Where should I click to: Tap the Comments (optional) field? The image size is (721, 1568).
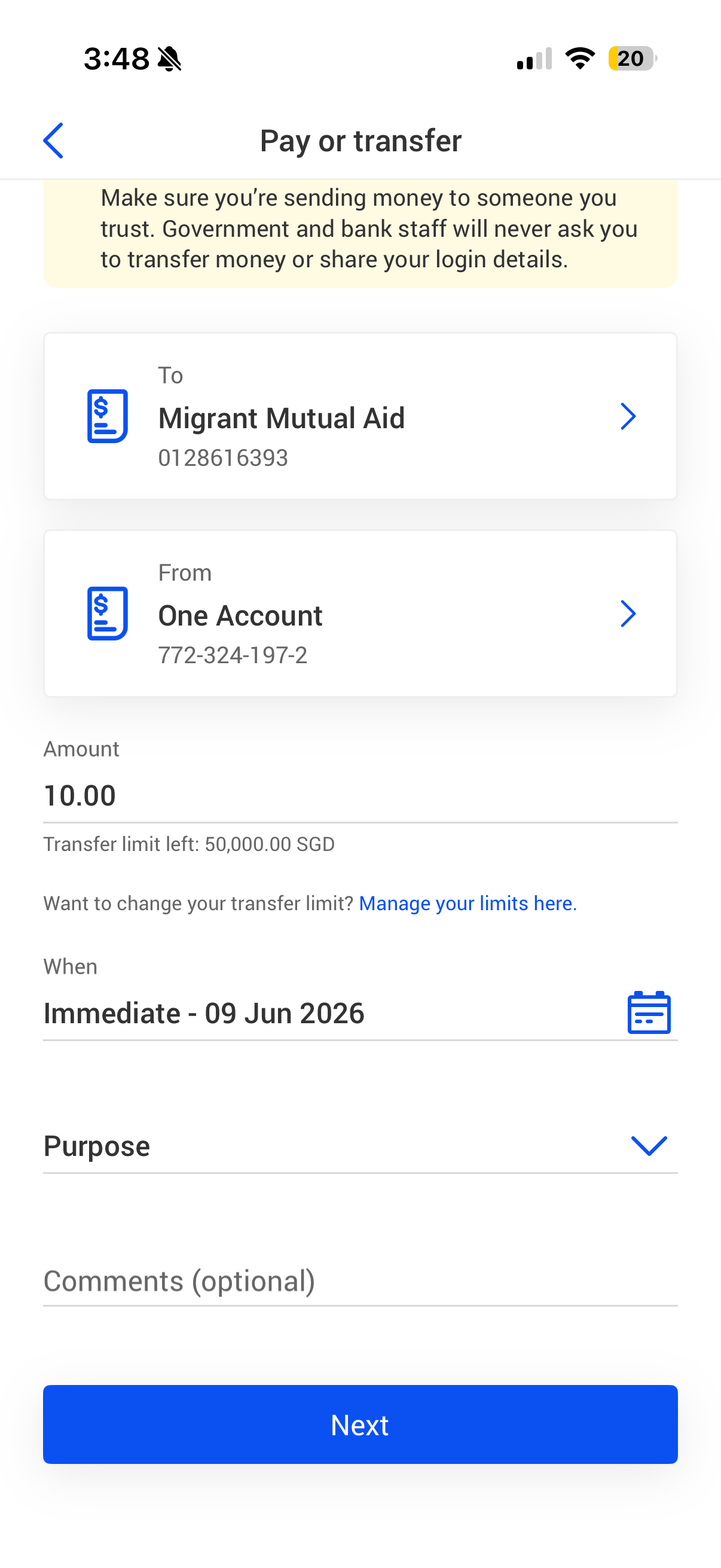(360, 1282)
